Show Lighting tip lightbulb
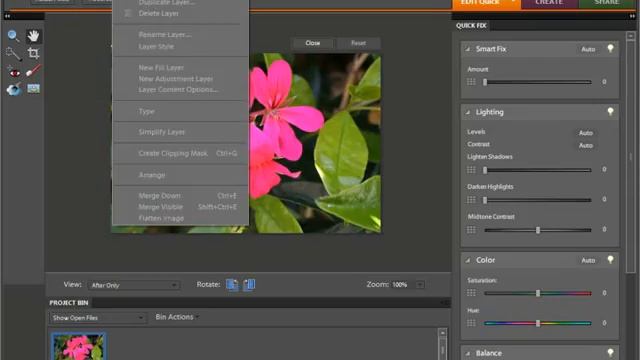 pos(610,112)
